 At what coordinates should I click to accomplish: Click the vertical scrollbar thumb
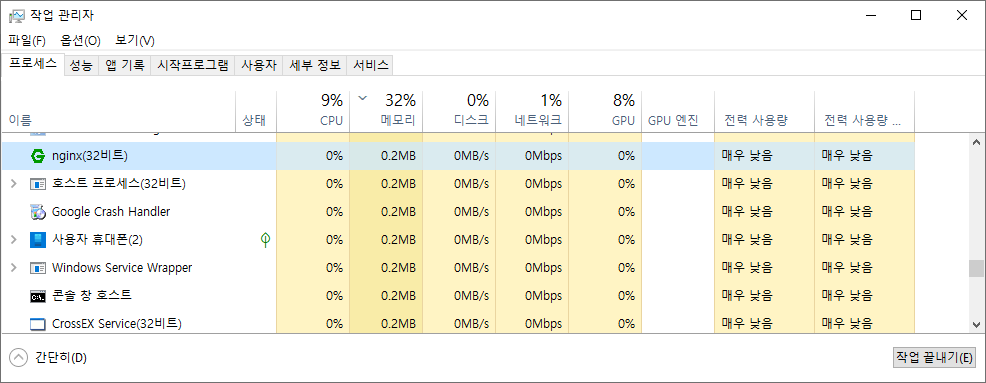click(x=976, y=269)
